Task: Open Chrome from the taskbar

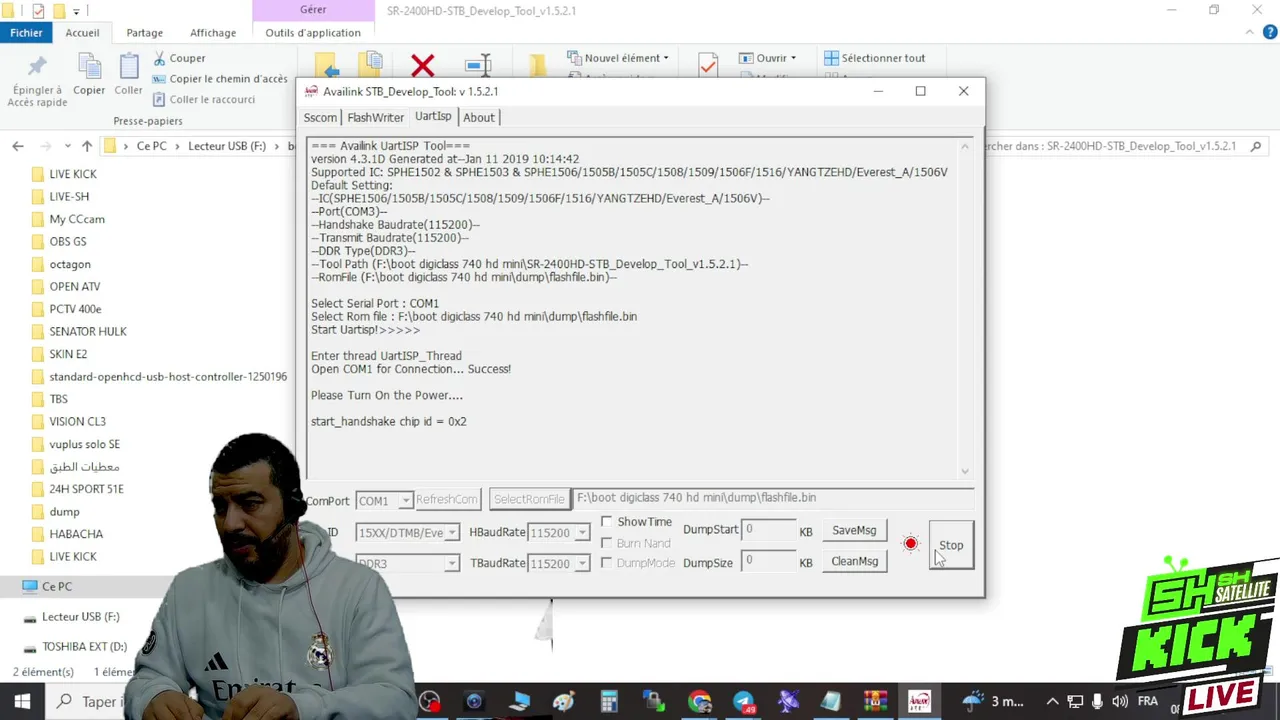Action: pyautogui.click(x=699, y=701)
